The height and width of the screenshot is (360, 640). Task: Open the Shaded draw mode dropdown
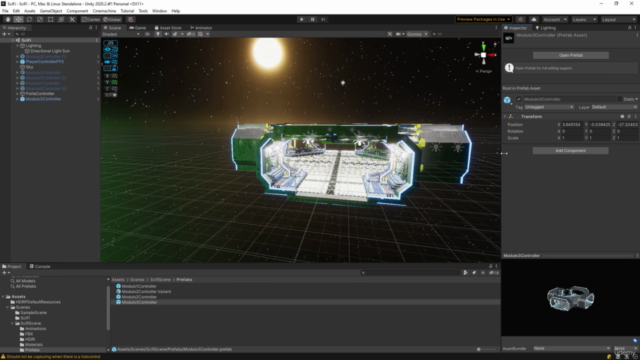(x=121, y=34)
